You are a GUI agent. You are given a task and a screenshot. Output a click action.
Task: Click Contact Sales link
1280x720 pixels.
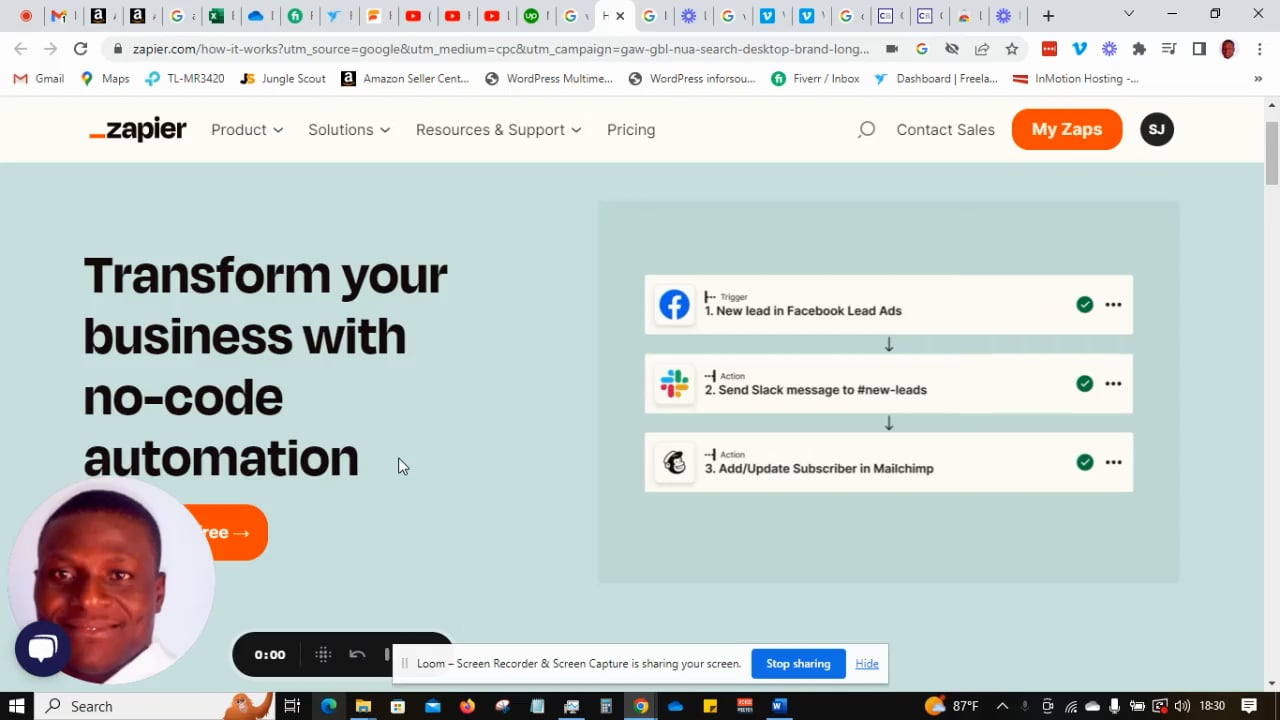(x=945, y=130)
